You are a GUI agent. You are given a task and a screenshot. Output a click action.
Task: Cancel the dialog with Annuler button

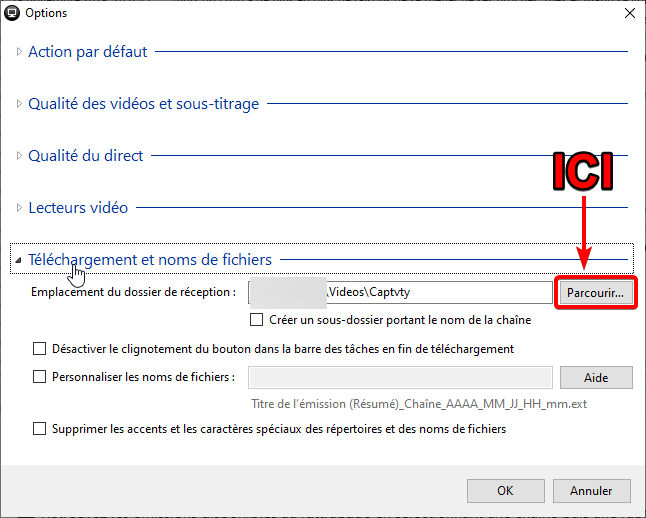591,490
